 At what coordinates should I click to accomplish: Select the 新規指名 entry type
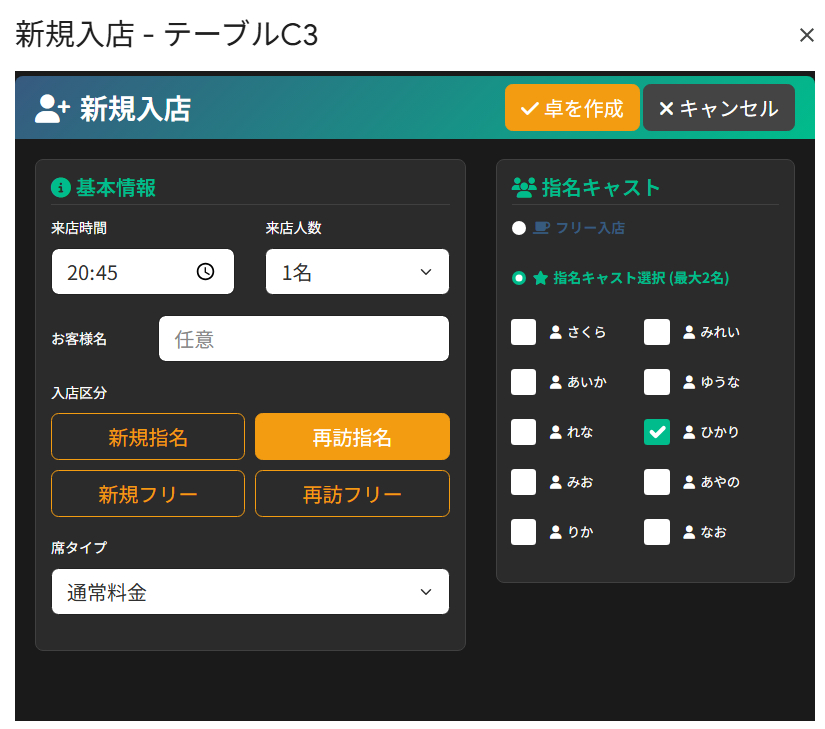(148, 437)
